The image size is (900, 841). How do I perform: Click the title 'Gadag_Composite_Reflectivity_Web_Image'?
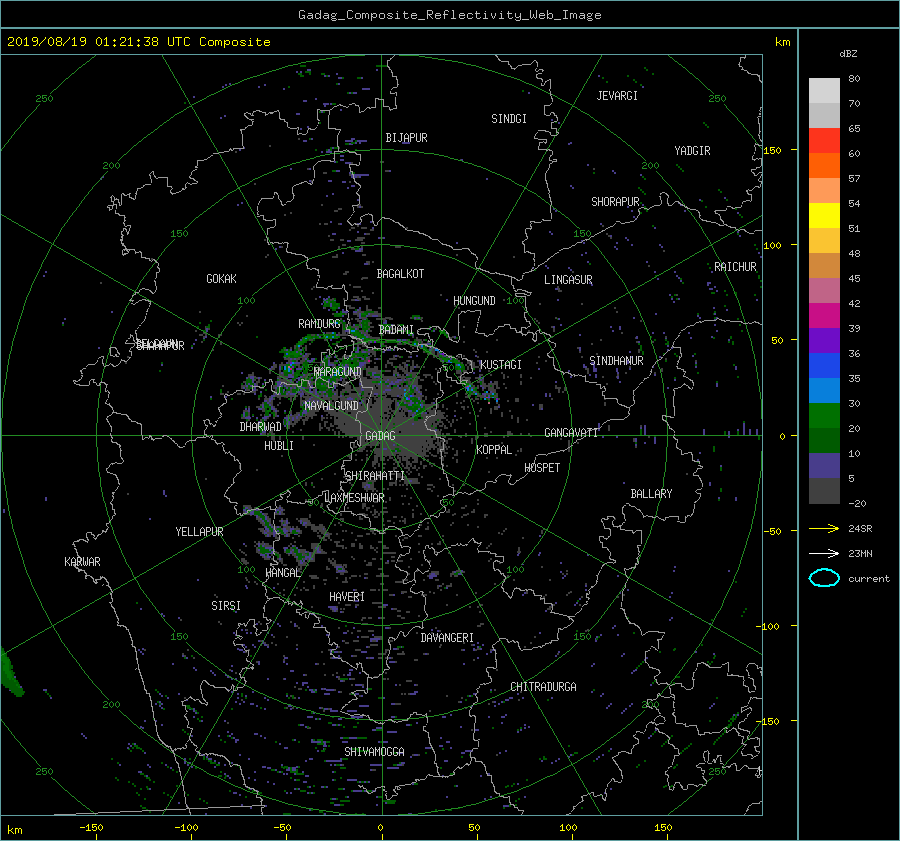449,15
